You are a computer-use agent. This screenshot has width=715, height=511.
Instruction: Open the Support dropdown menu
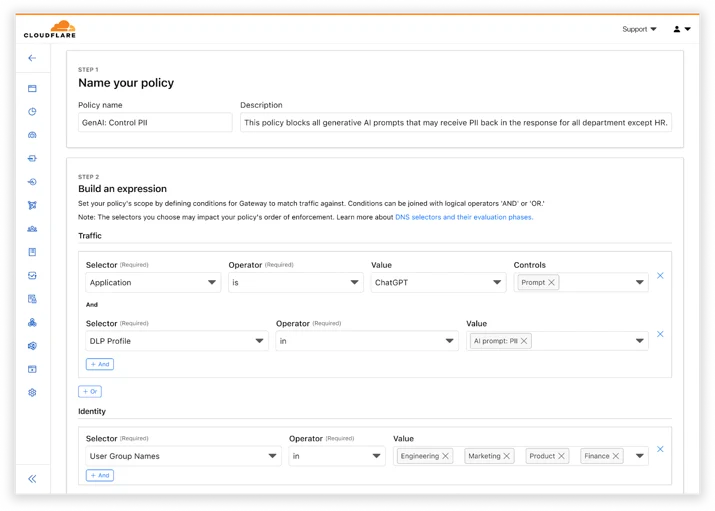point(639,29)
